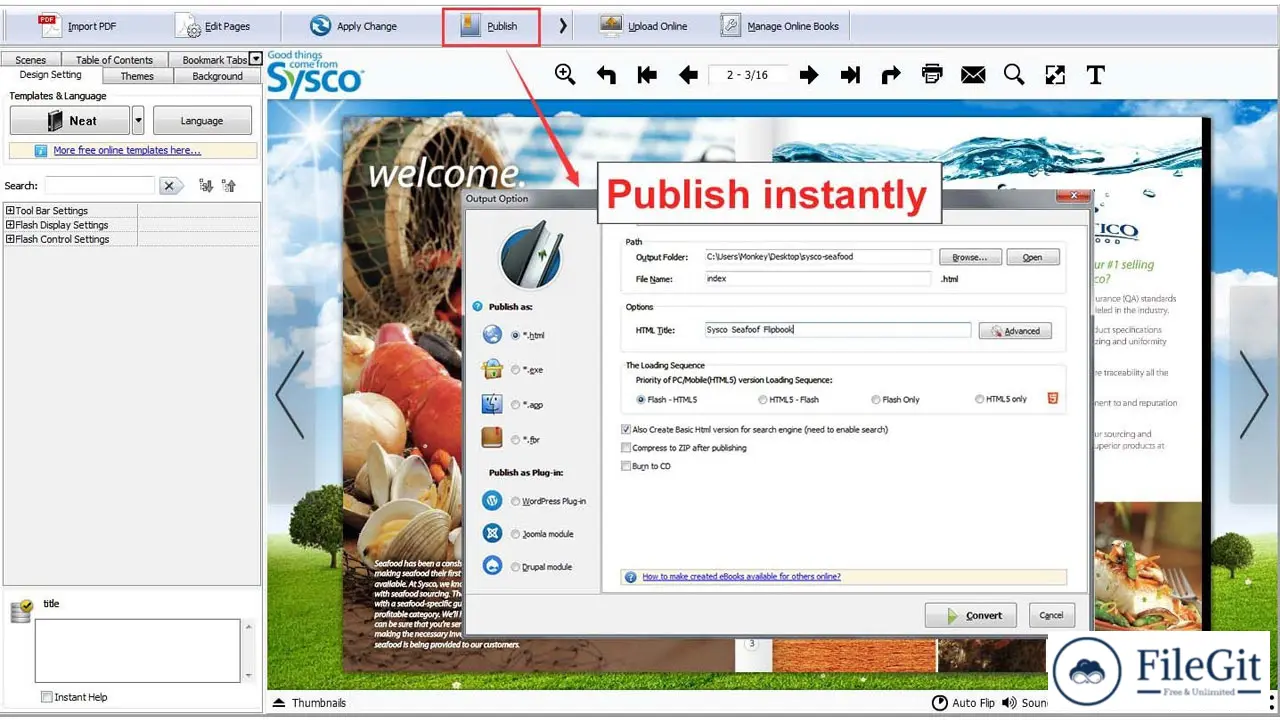Select the *.html publish option

(516, 336)
